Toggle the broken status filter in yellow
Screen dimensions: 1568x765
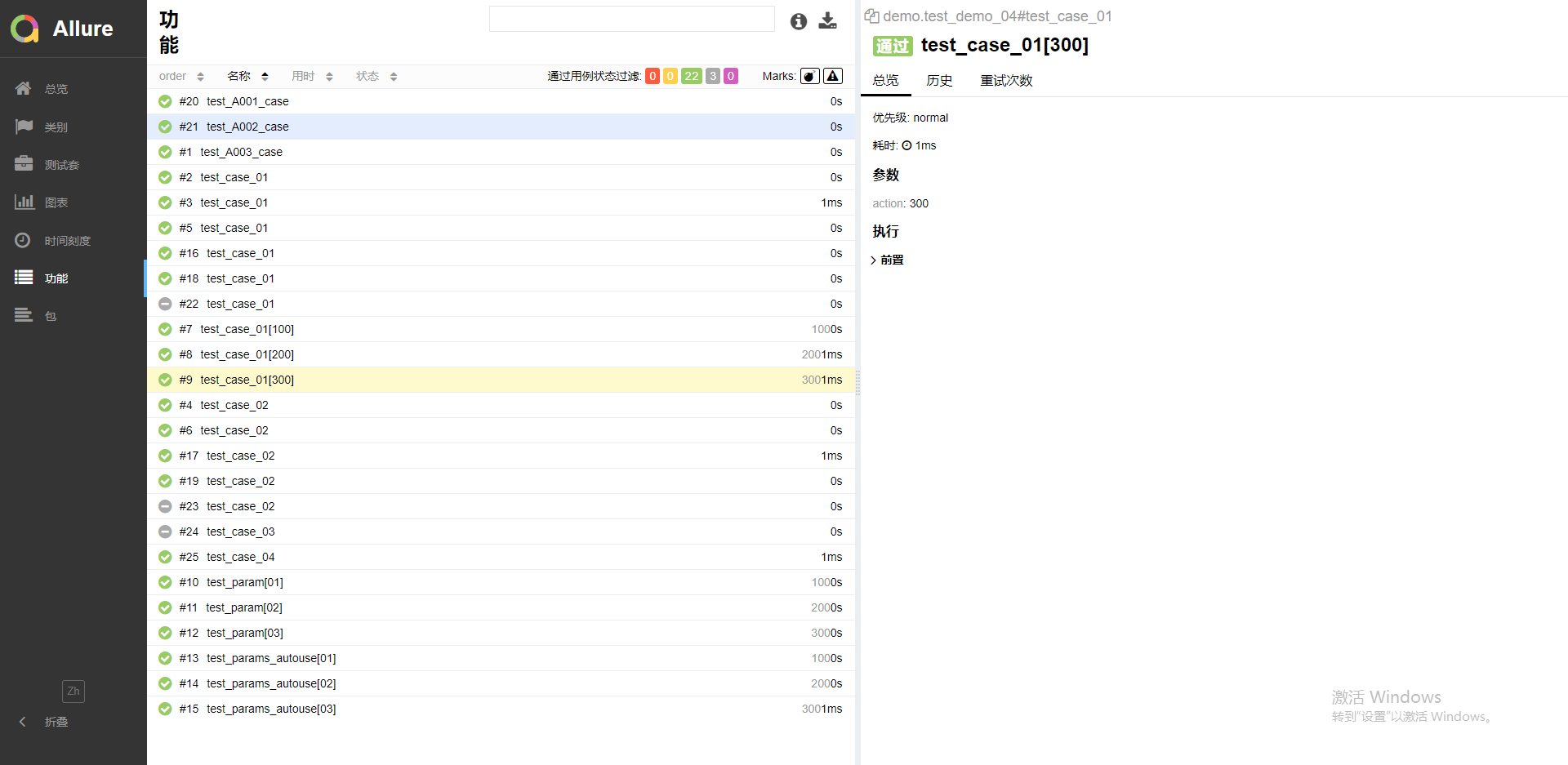pyautogui.click(x=670, y=76)
